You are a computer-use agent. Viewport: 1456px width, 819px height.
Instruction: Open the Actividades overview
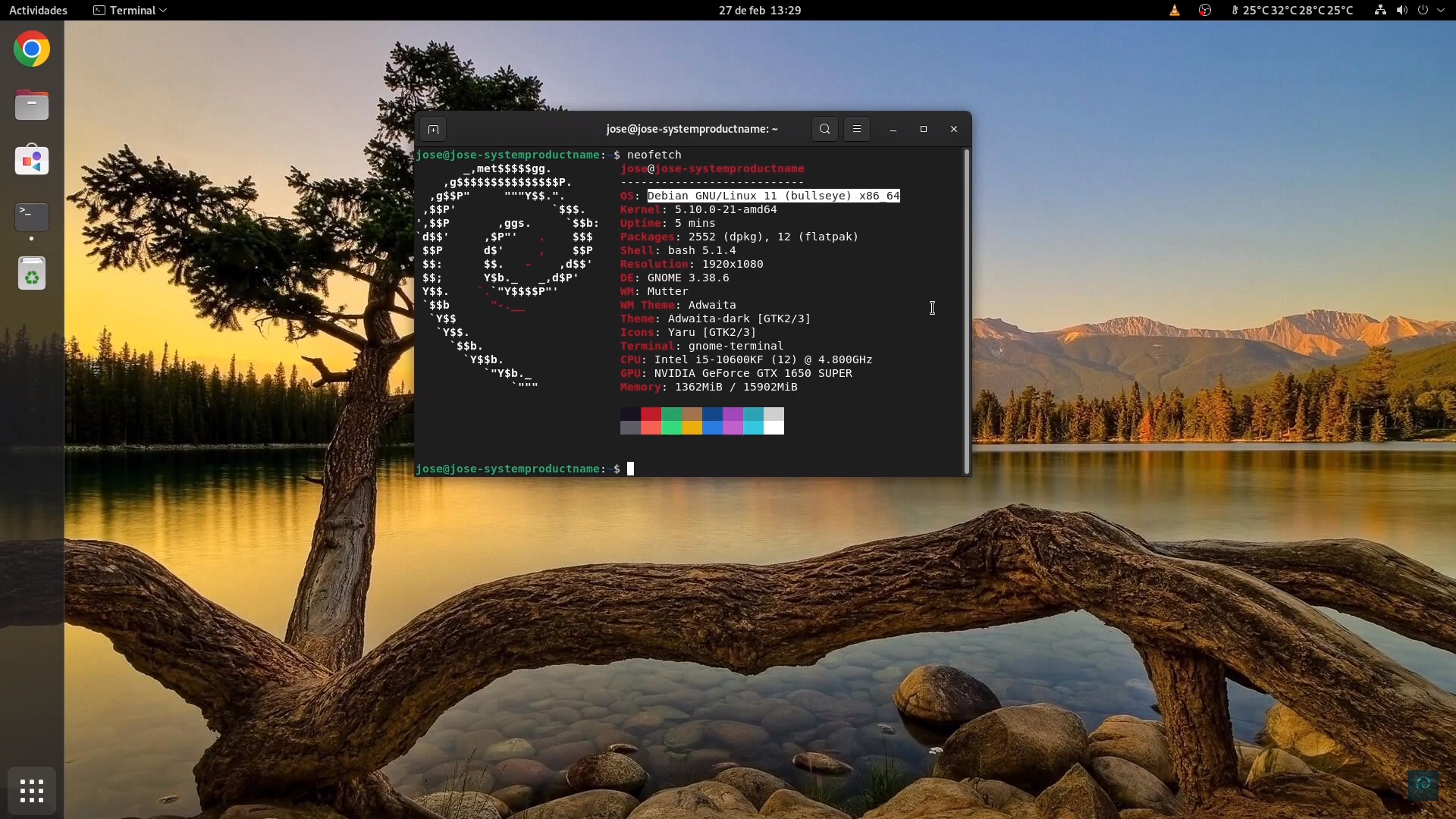pos(38,11)
